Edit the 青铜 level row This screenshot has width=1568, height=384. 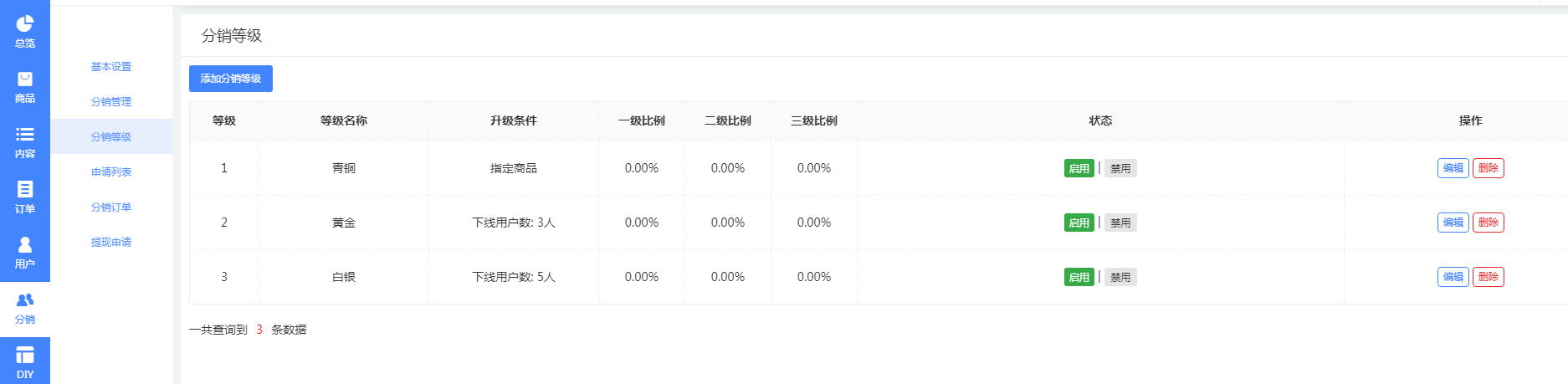click(x=1453, y=168)
